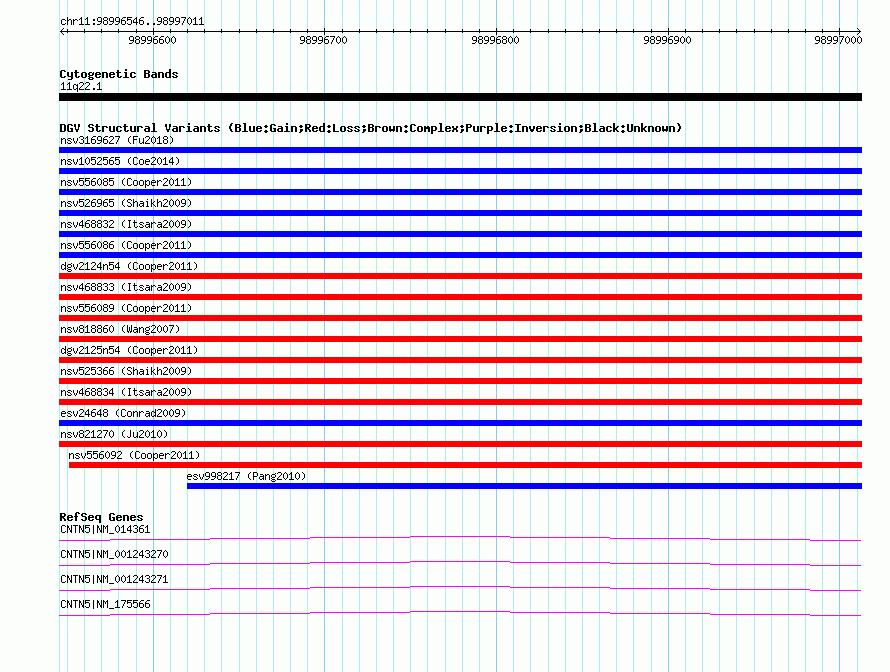
Task: Click the Cytogenetic Bands track title
Action: (119, 74)
